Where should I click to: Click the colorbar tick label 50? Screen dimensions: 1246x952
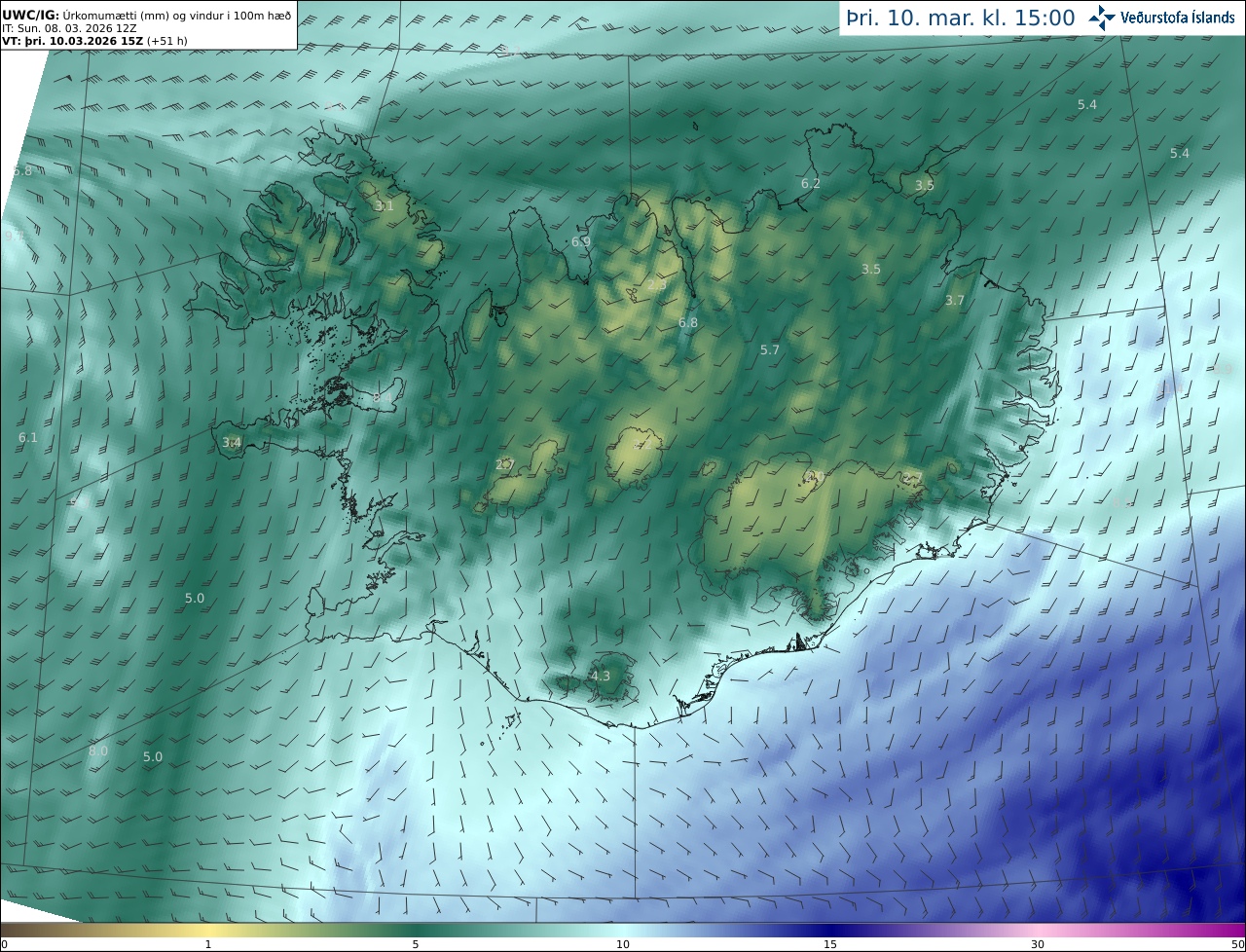pyautogui.click(x=1238, y=944)
